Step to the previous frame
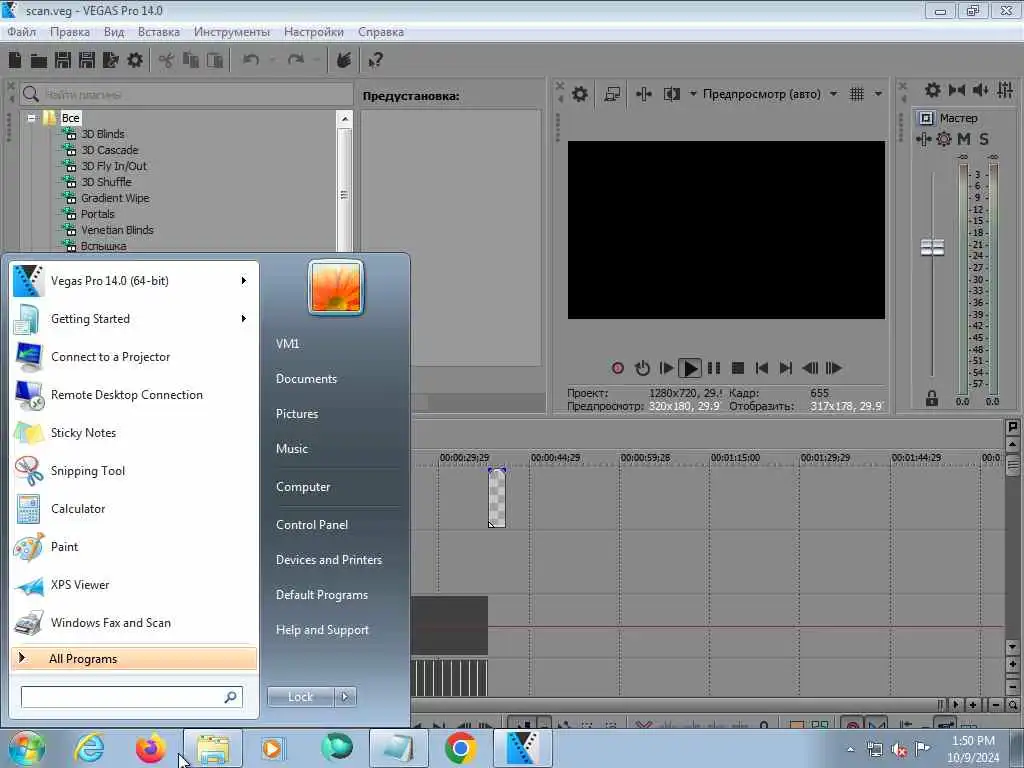This screenshot has height=768, width=1024. click(x=810, y=368)
